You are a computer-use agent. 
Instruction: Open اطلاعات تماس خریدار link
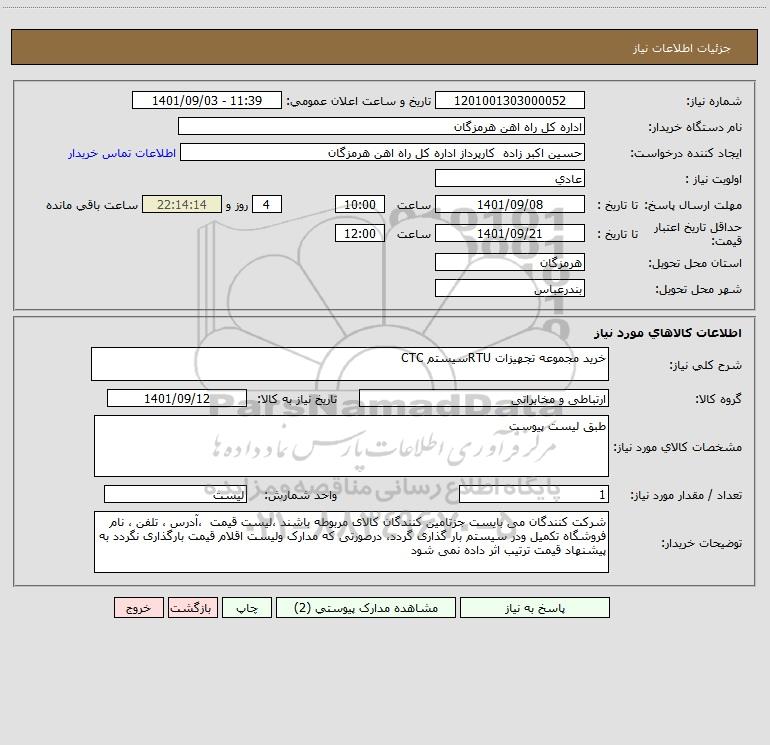pyautogui.click(x=122, y=153)
